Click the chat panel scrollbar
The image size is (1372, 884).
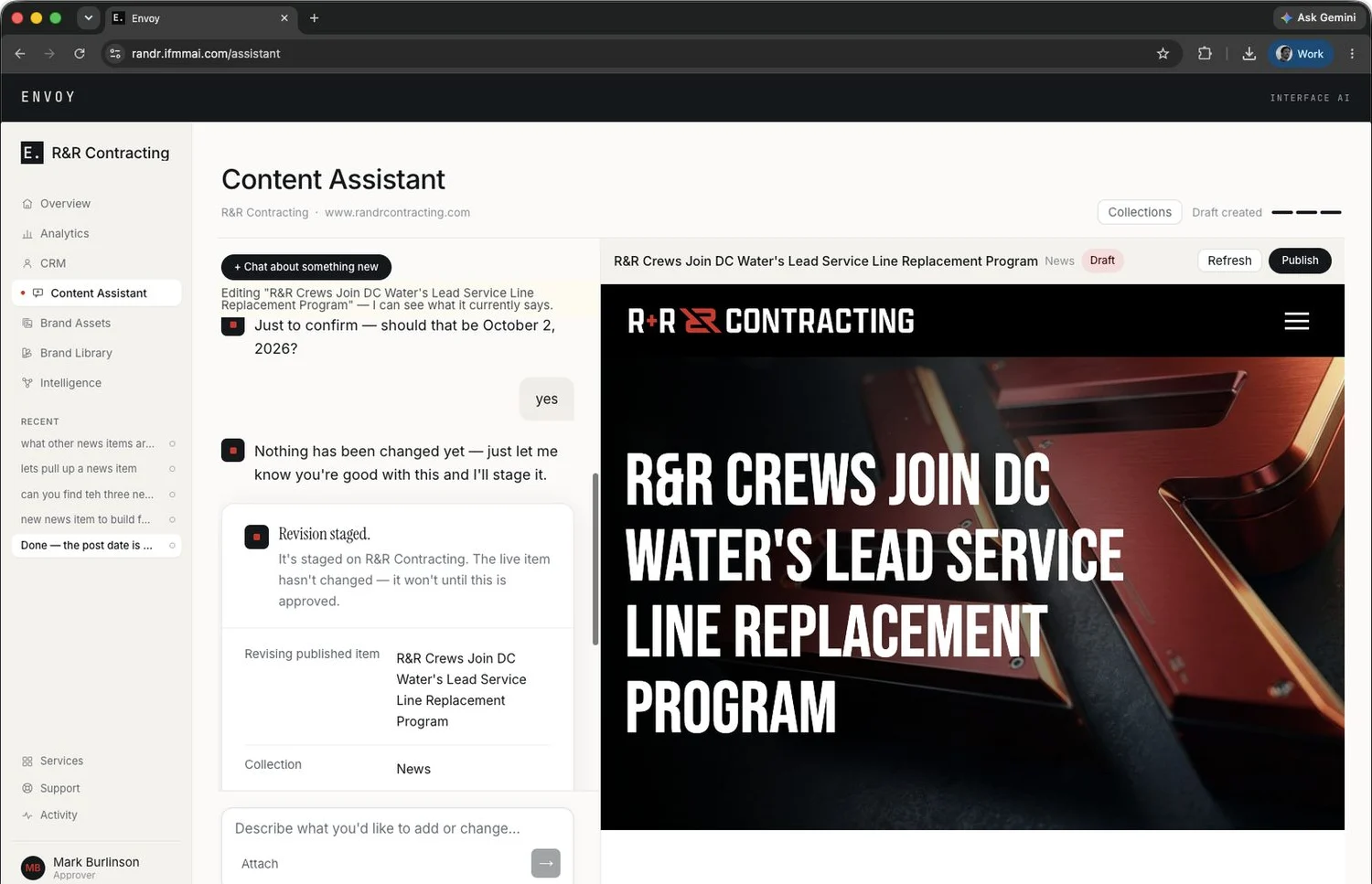point(595,559)
